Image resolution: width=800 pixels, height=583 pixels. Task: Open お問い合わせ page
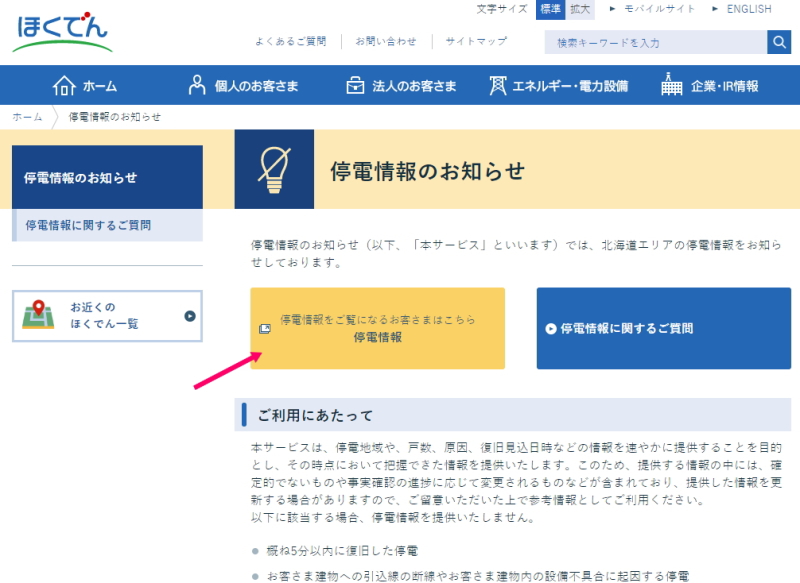pos(386,42)
